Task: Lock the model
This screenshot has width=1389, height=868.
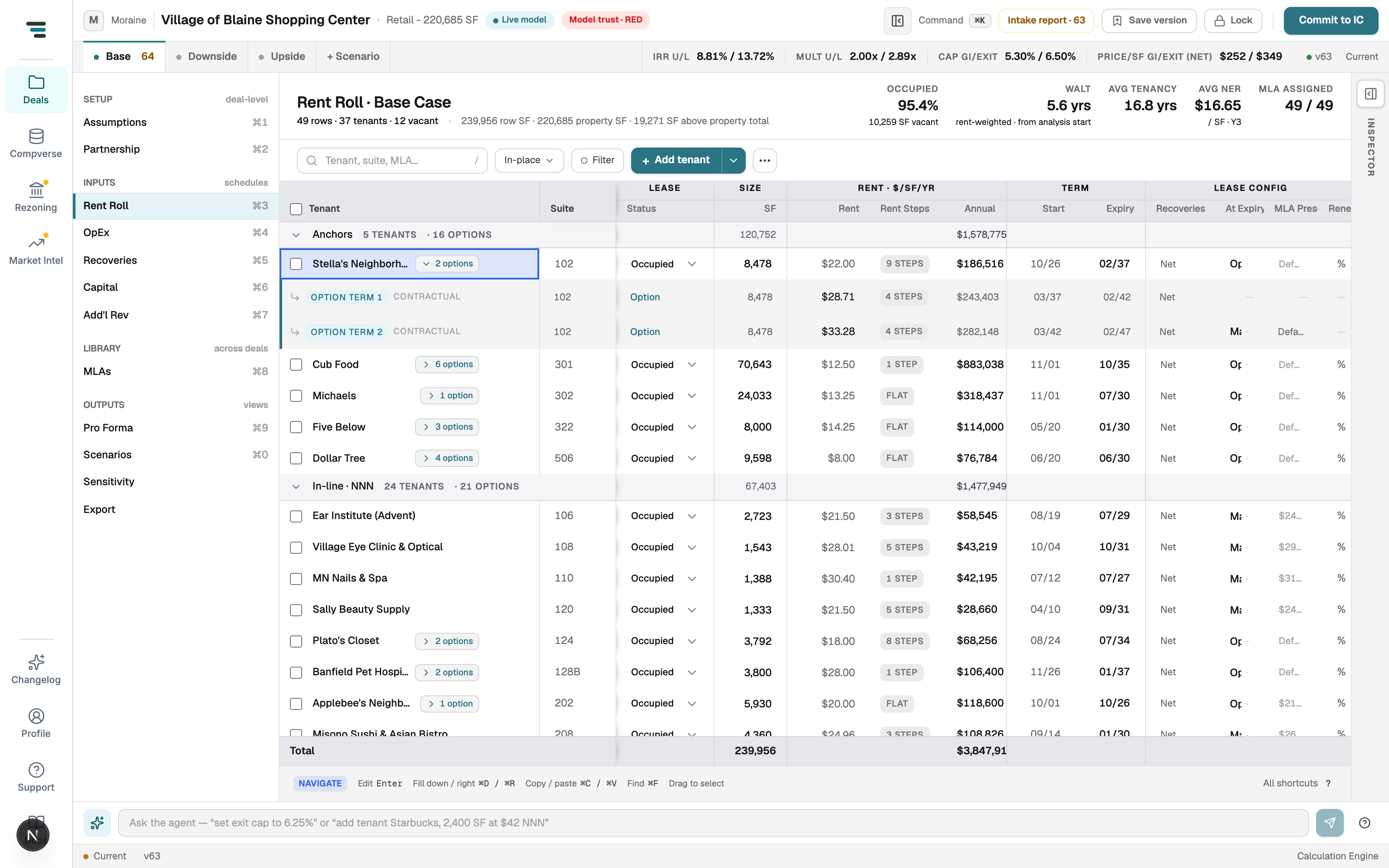Action: coord(1233,21)
